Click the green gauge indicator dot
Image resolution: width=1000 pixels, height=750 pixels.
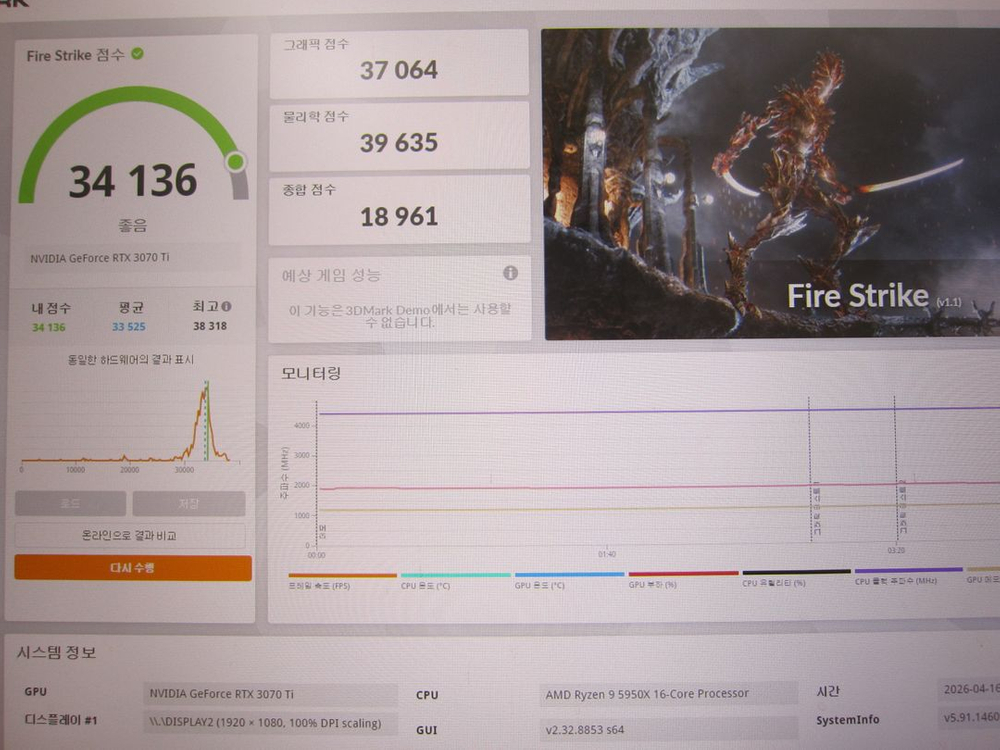point(235,162)
